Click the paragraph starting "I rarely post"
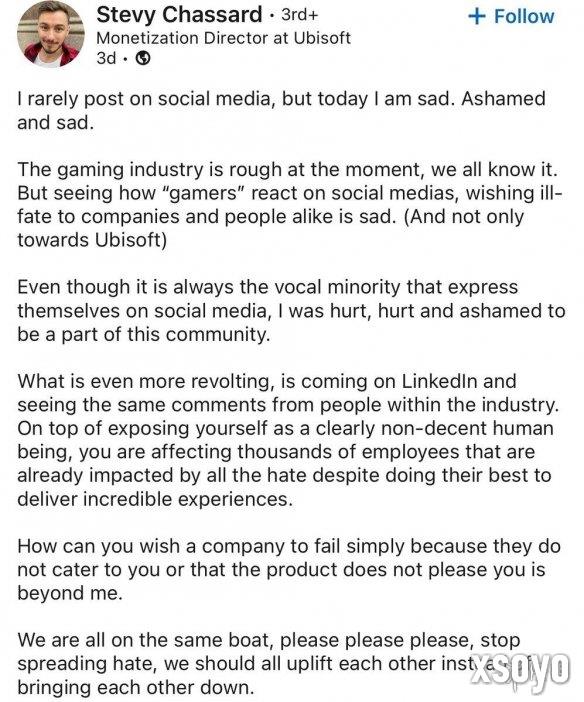This screenshot has height=702, width=584. coord(281,111)
